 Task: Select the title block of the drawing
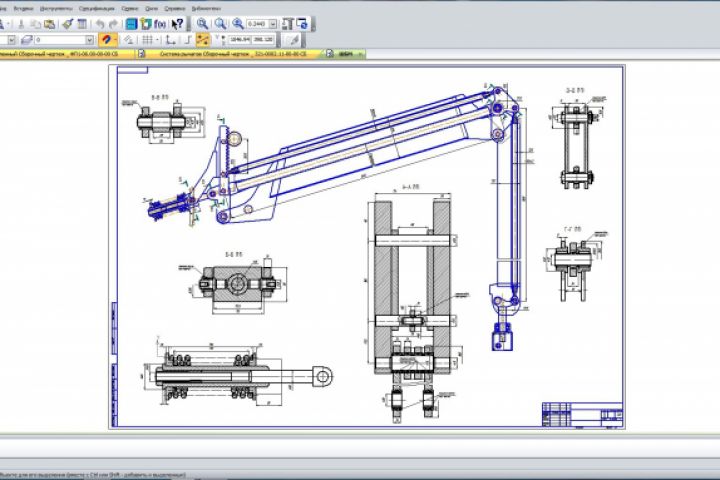[x=583, y=415]
